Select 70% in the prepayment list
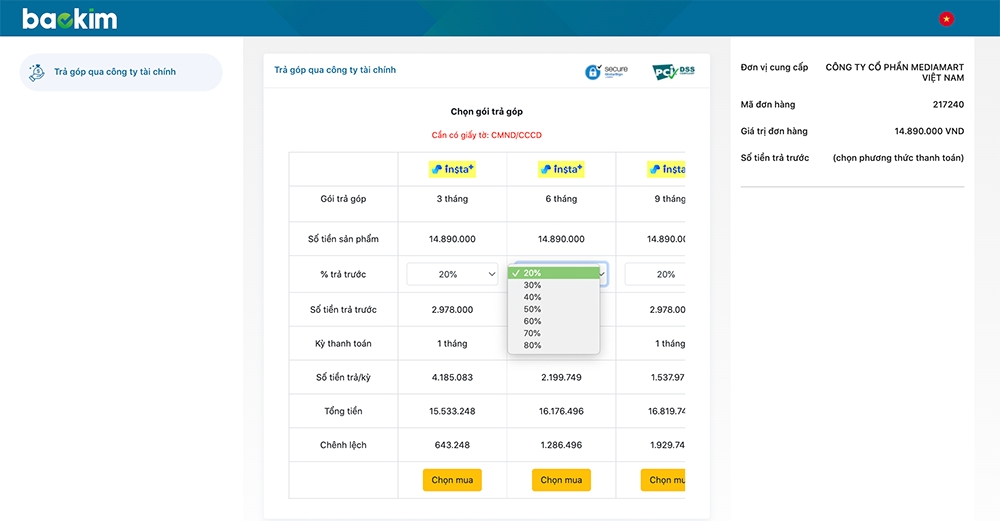This screenshot has width=1000, height=521. tap(533, 333)
